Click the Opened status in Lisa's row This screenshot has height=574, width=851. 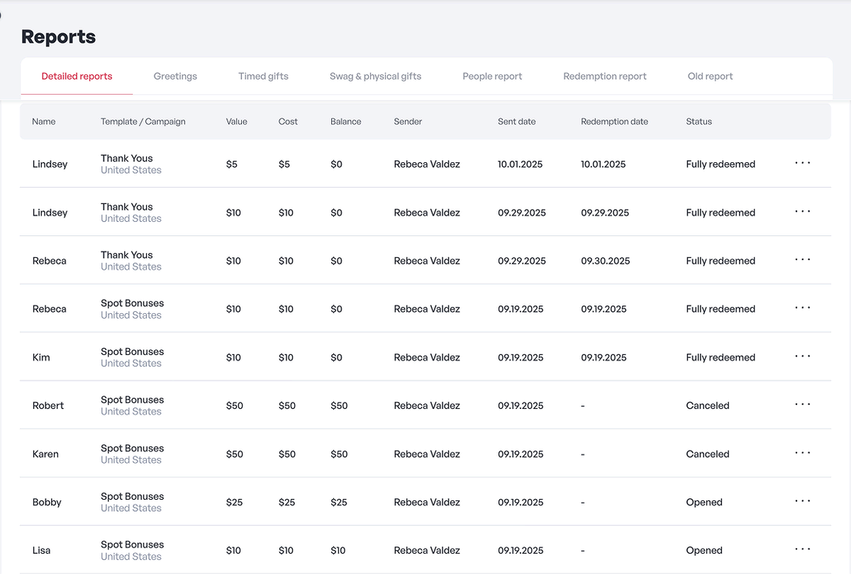coord(704,551)
